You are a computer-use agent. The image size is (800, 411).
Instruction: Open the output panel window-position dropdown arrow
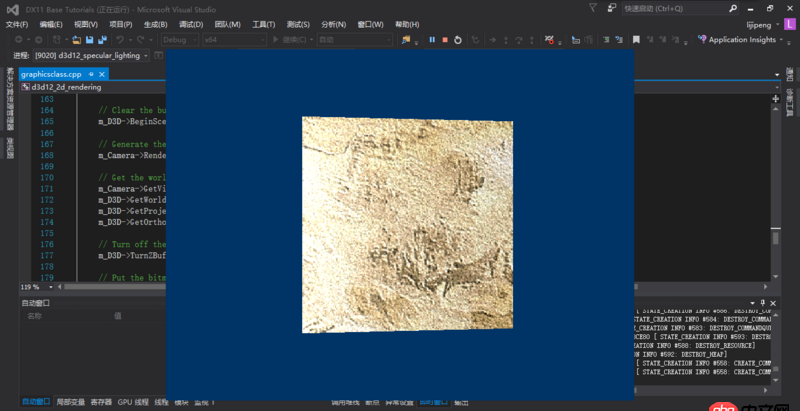tap(753, 303)
